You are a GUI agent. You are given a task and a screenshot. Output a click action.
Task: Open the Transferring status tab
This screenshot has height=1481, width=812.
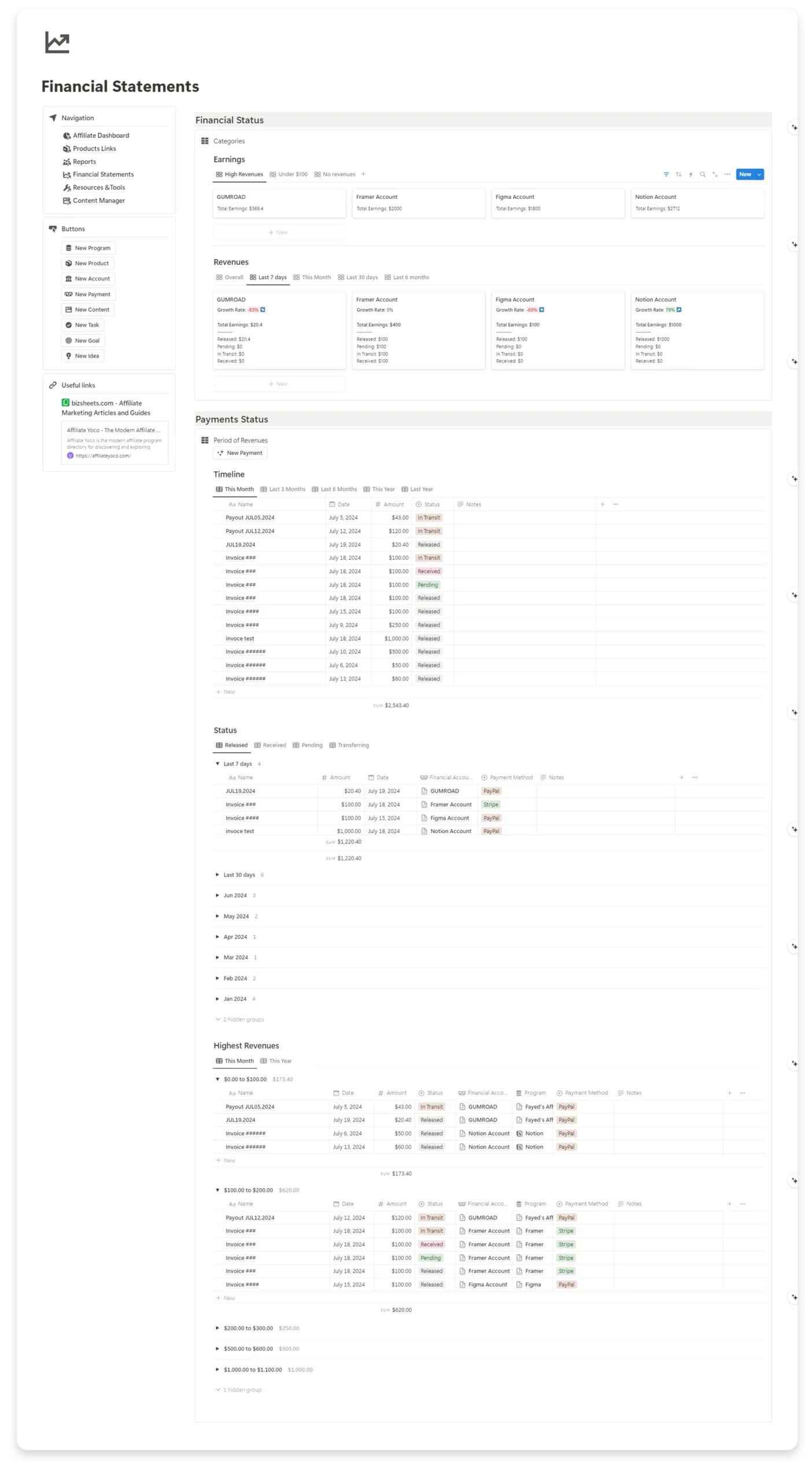click(348, 745)
